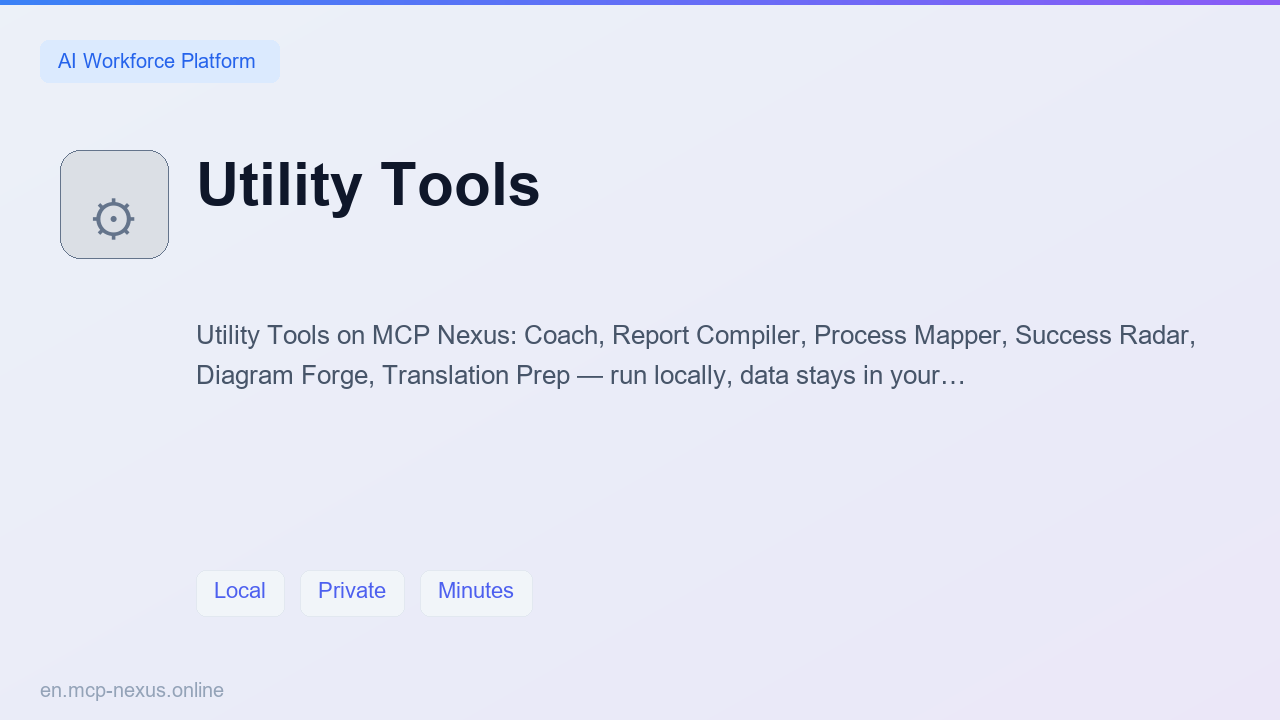Click the Utility Tools heading

368,185
